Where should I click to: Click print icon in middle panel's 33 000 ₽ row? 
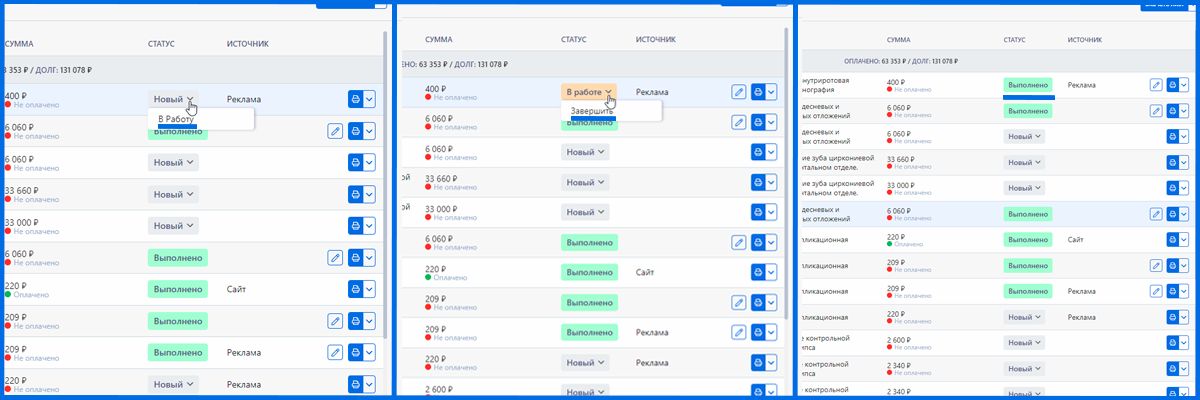[758, 212]
